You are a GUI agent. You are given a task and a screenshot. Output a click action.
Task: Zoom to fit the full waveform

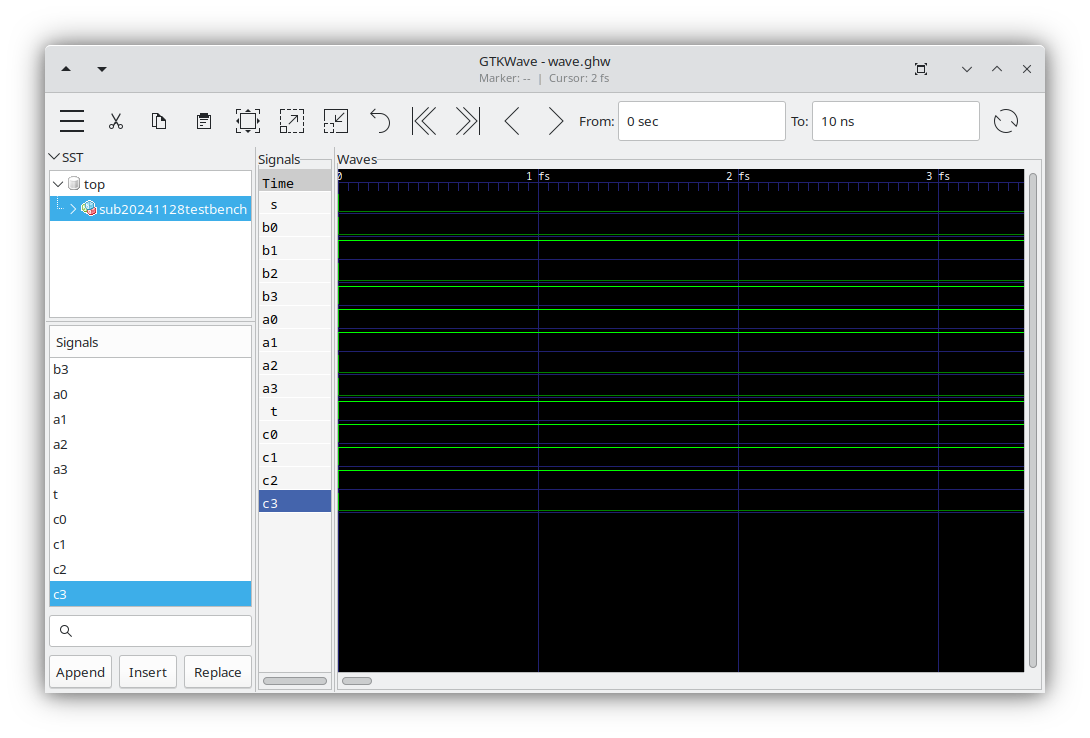coord(247,120)
